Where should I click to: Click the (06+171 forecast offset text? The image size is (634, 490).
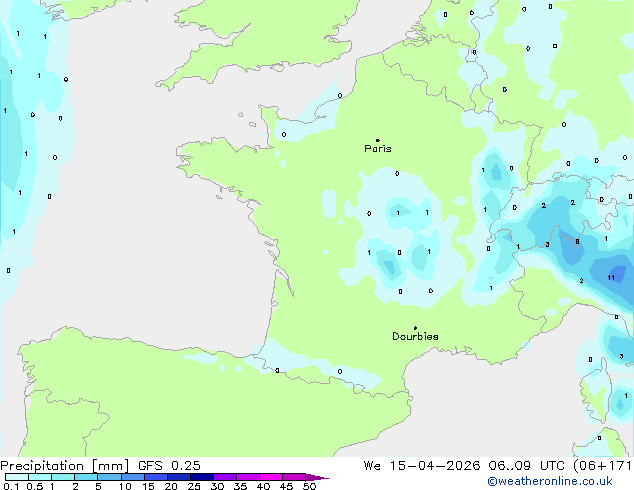[x=602, y=466]
